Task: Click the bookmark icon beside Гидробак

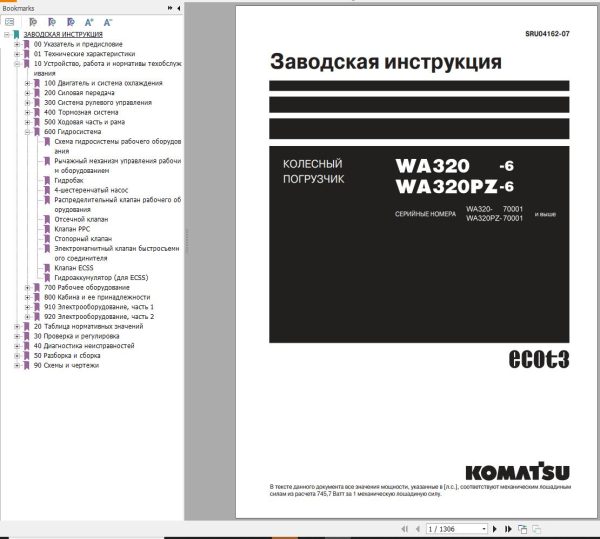Action: [47, 180]
